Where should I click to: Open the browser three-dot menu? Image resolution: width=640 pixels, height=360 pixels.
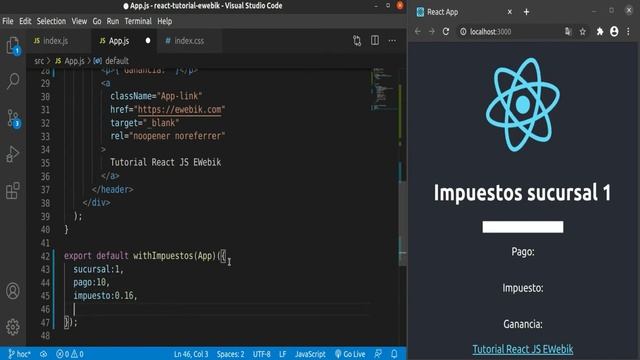coord(628,31)
